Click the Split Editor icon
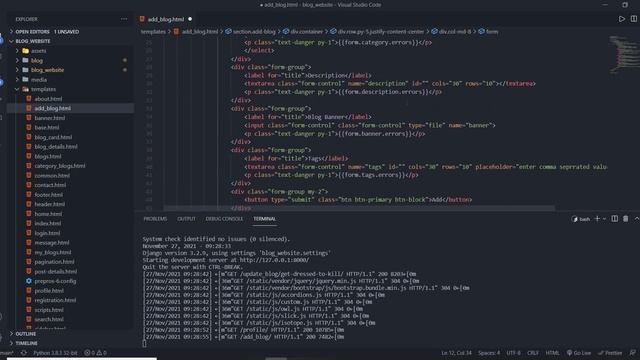640x360 pixels. pyautogui.click(x=633, y=19)
